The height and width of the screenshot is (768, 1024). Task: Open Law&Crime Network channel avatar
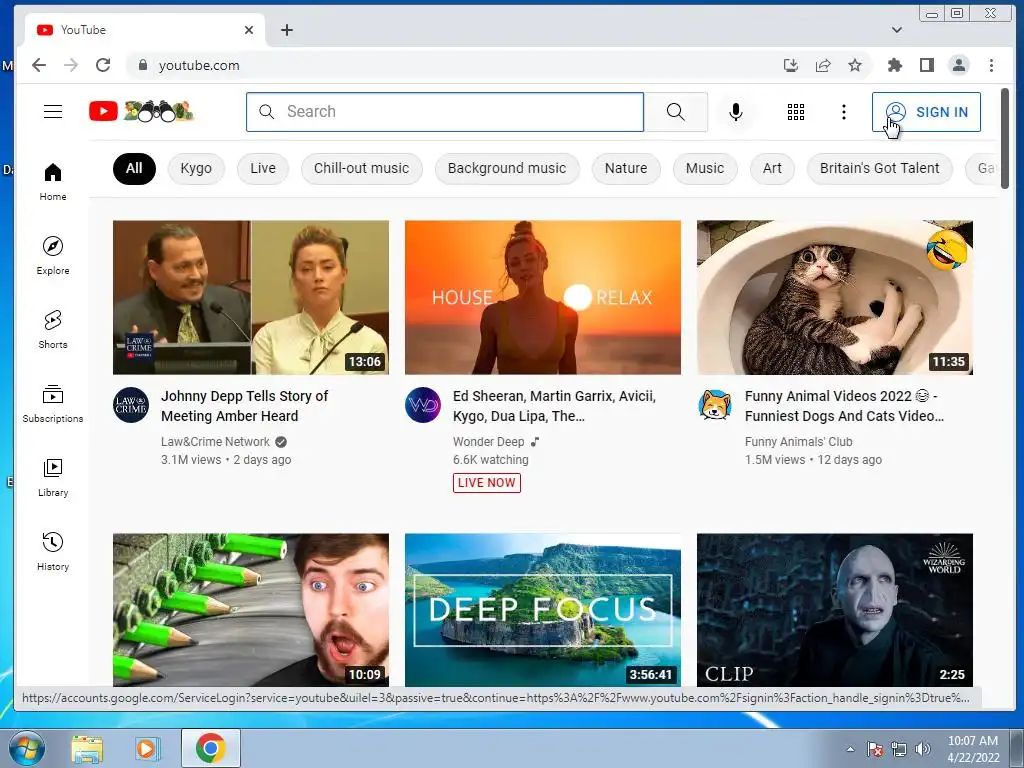point(131,405)
